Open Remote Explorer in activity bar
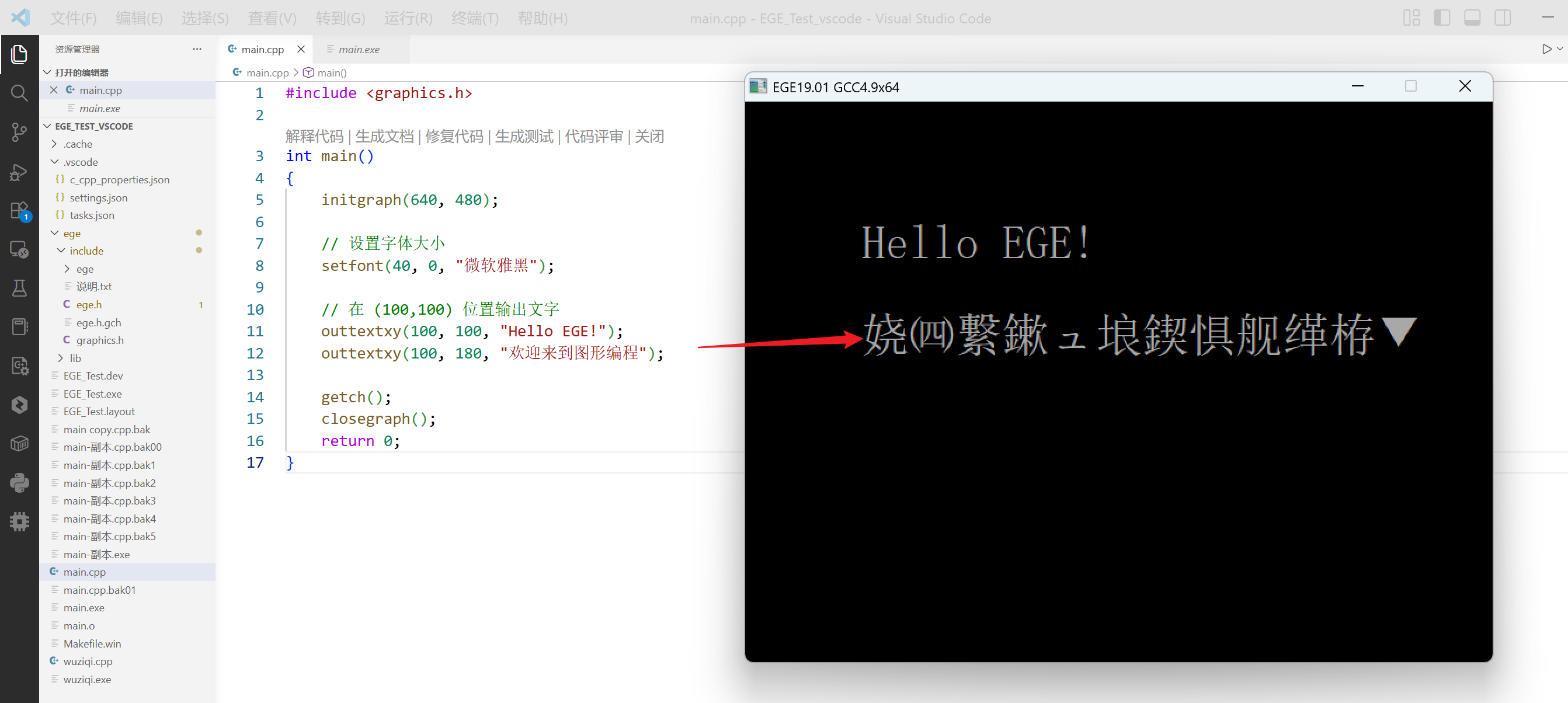The image size is (1568, 703). coord(19,249)
